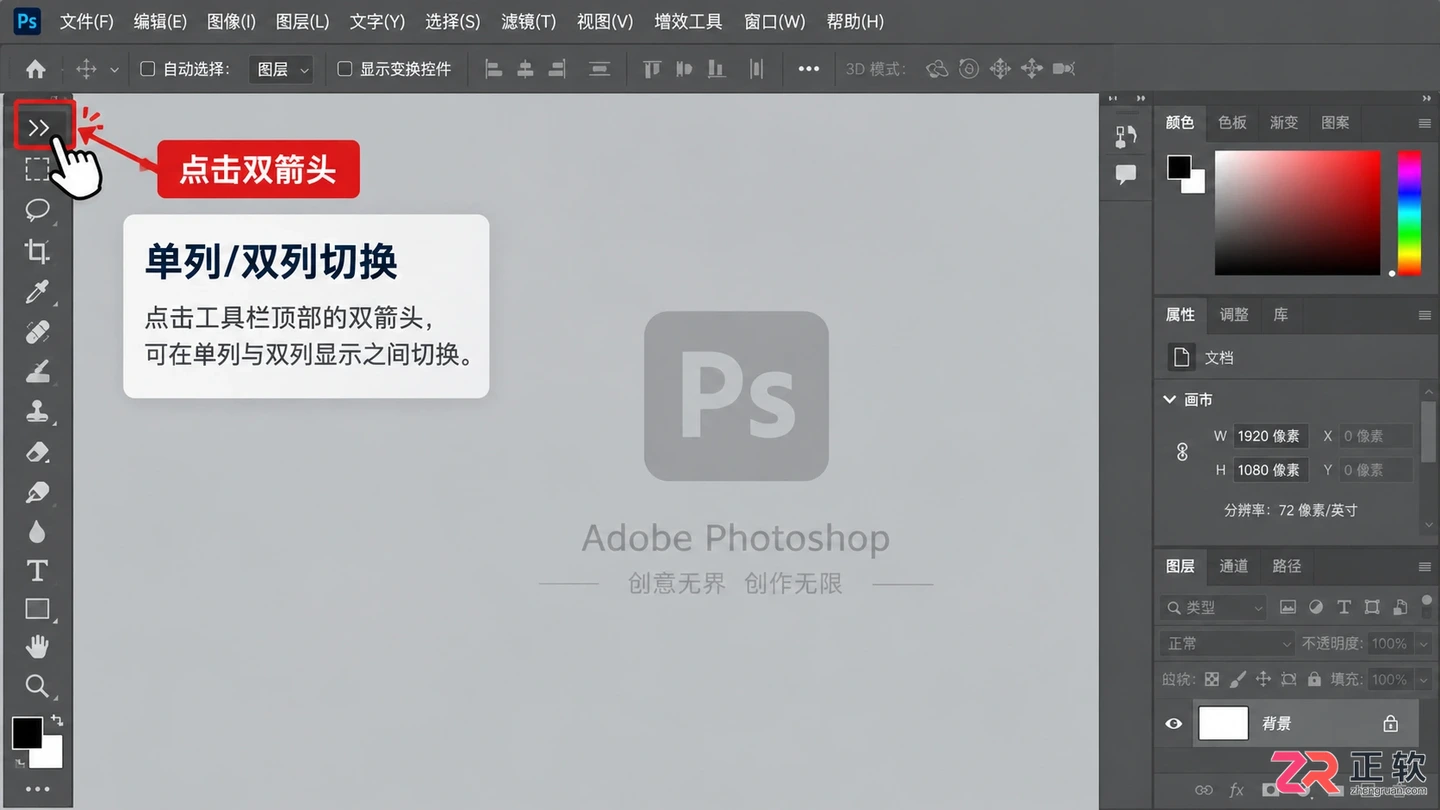Go to the Home screen icon

click(35, 69)
